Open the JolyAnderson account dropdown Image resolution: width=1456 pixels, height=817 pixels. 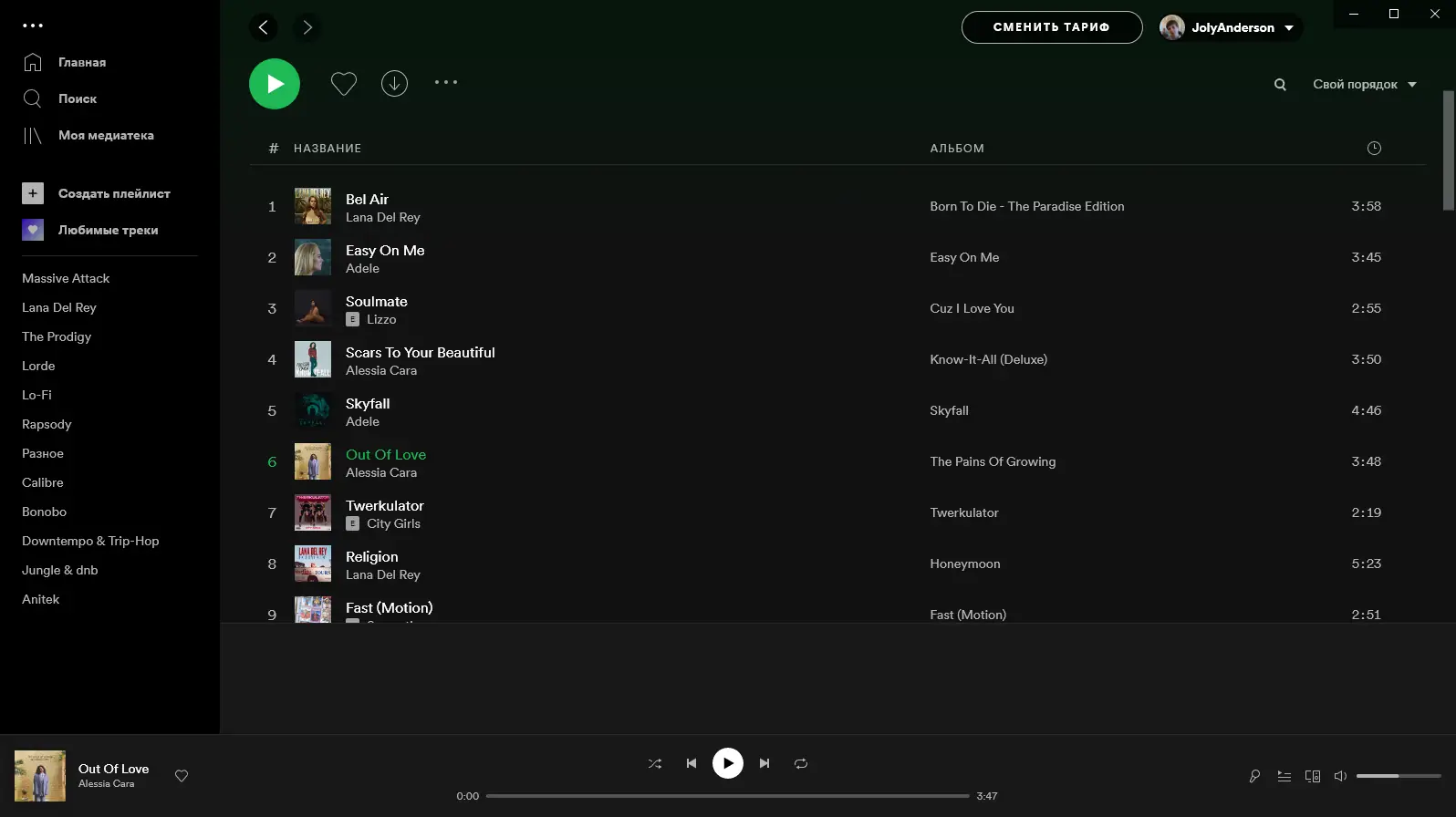pos(1231,27)
